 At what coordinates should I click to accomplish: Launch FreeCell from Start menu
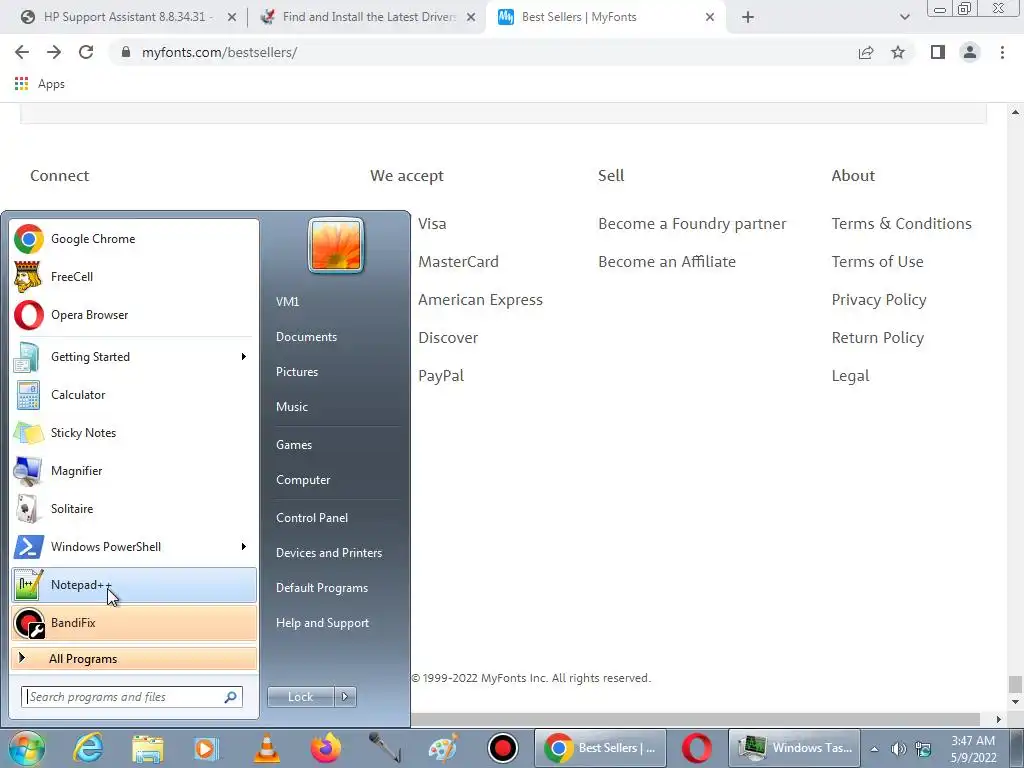click(x=134, y=277)
